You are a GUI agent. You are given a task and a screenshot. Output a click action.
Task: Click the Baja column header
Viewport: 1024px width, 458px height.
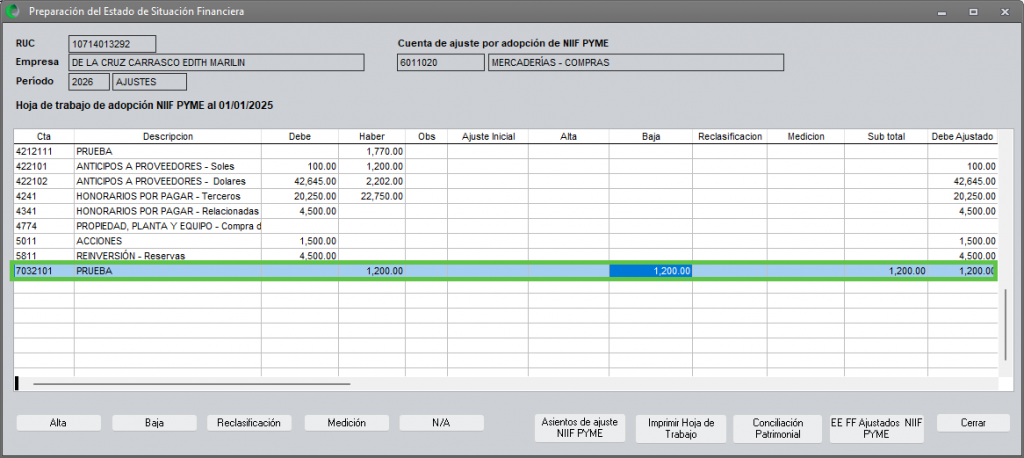650,137
